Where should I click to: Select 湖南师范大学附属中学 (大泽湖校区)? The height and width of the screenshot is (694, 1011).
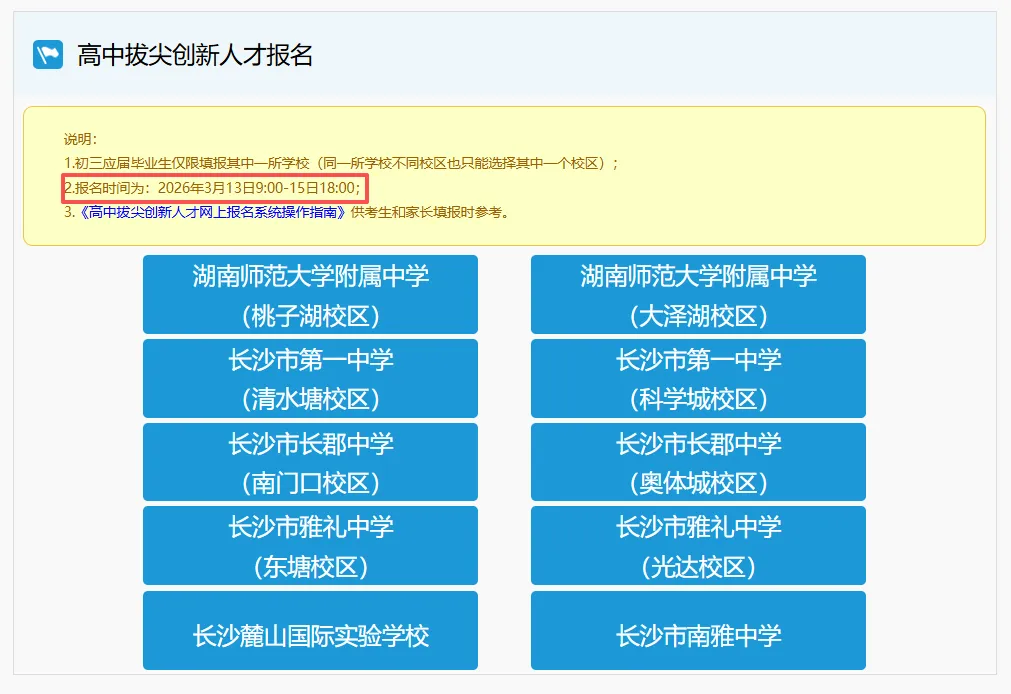point(698,295)
